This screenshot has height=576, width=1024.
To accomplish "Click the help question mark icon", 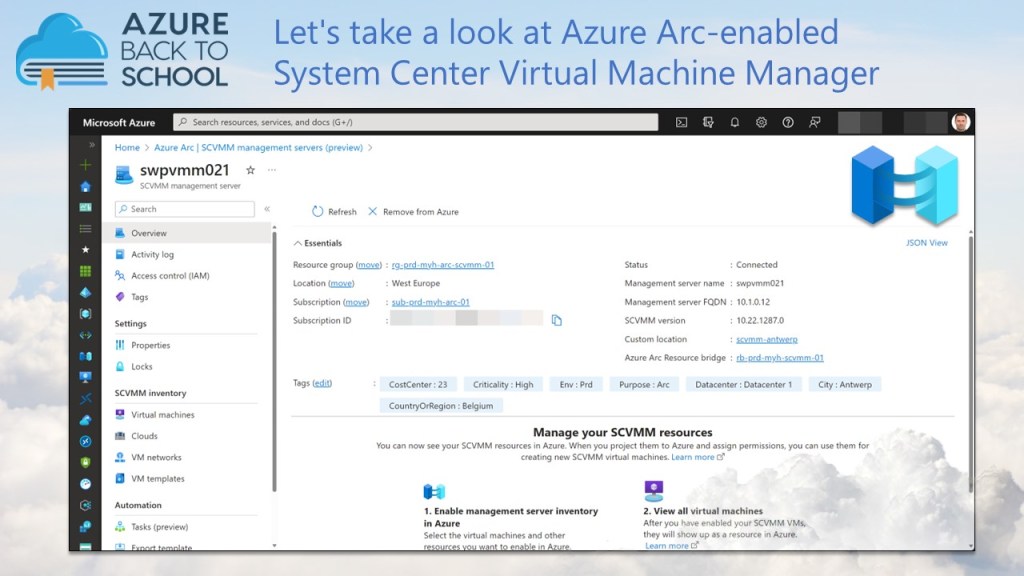I will [x=788, y=122].
